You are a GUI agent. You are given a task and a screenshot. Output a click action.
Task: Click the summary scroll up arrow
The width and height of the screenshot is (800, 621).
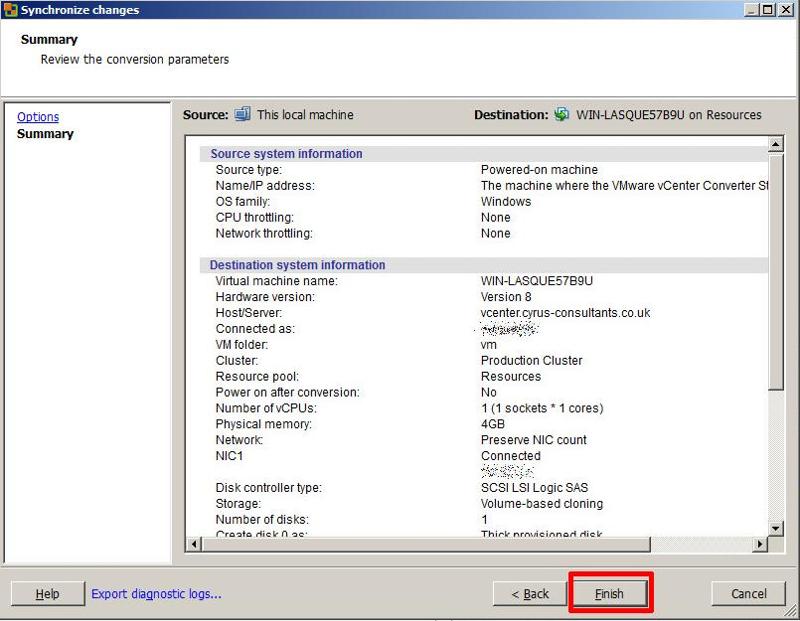(775, 144)
